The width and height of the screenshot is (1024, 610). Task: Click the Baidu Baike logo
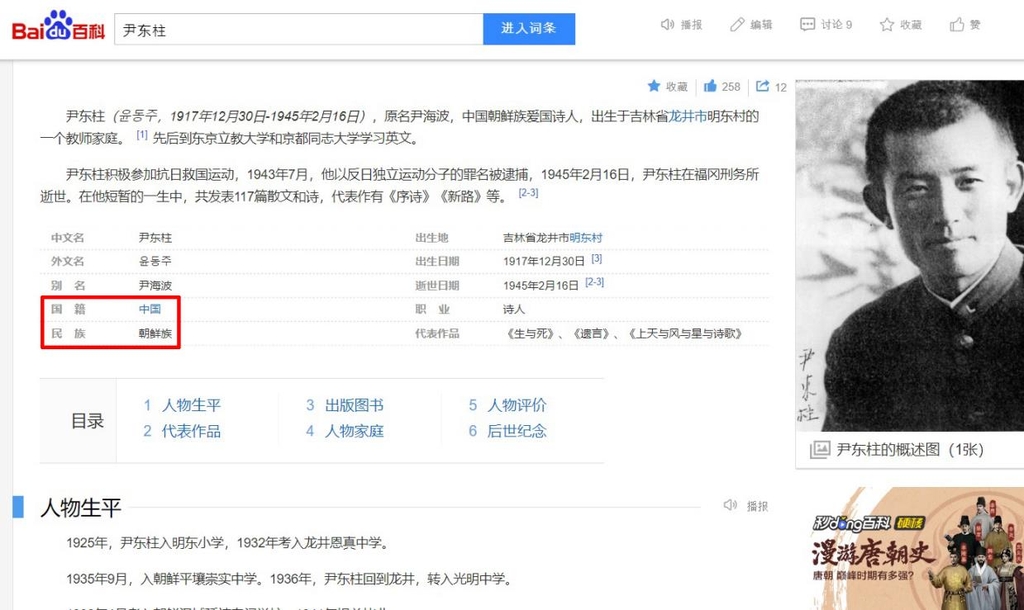tap(58, 27)
